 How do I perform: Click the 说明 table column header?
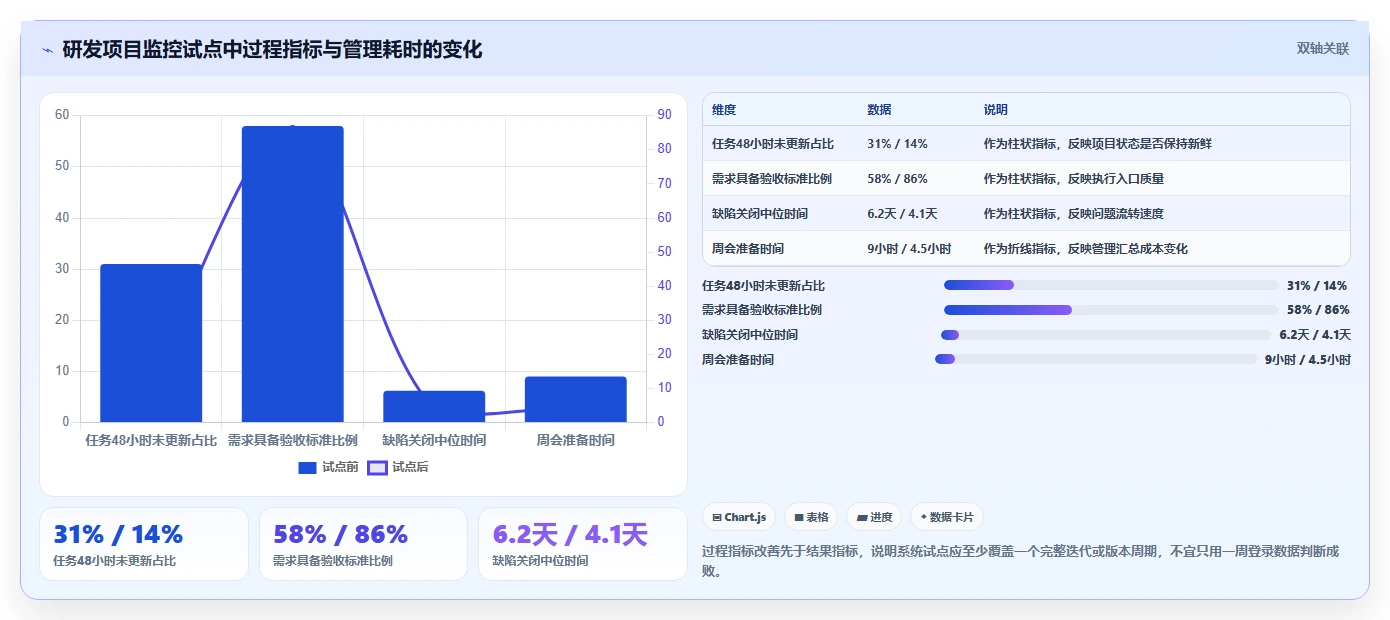coord(996,110)
